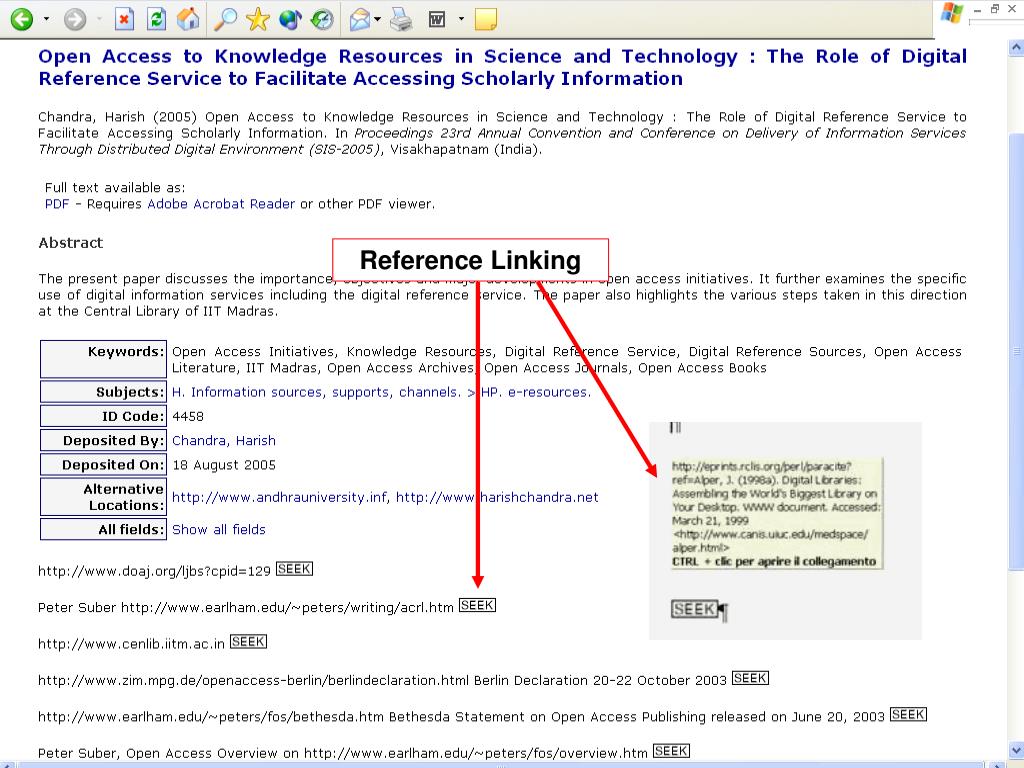
Task: Open the Media globe icon
Action: [x=290, y=19]
